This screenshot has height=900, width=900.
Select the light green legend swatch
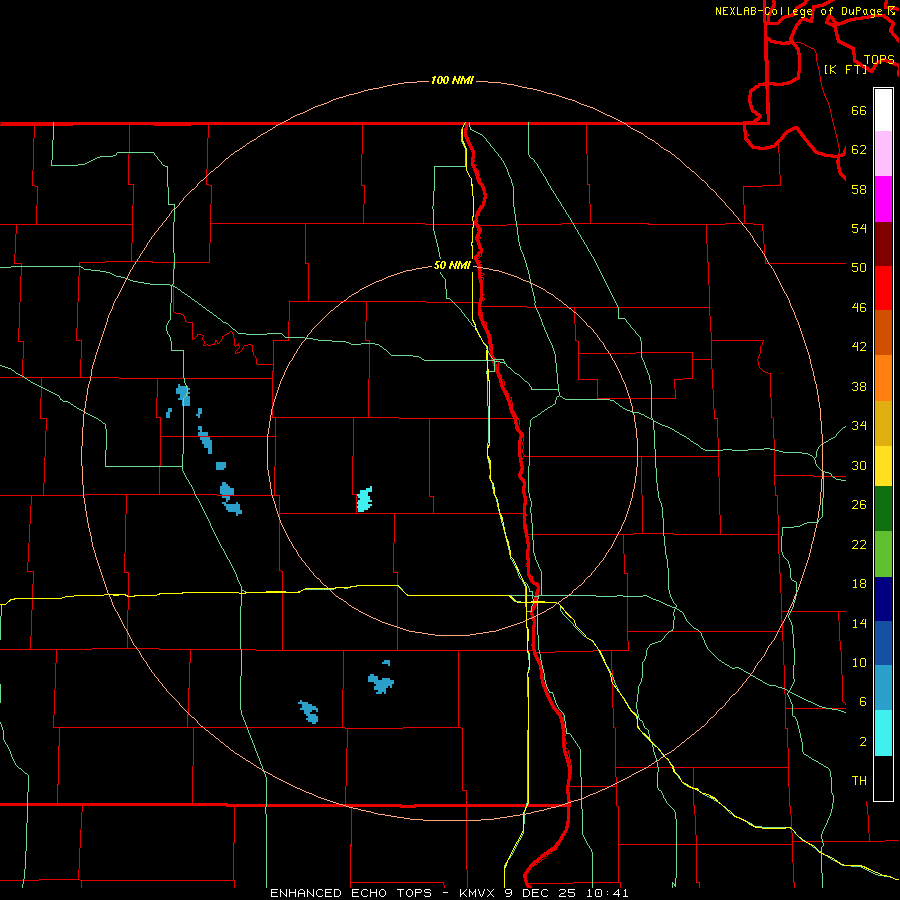[x=883, y=554]
